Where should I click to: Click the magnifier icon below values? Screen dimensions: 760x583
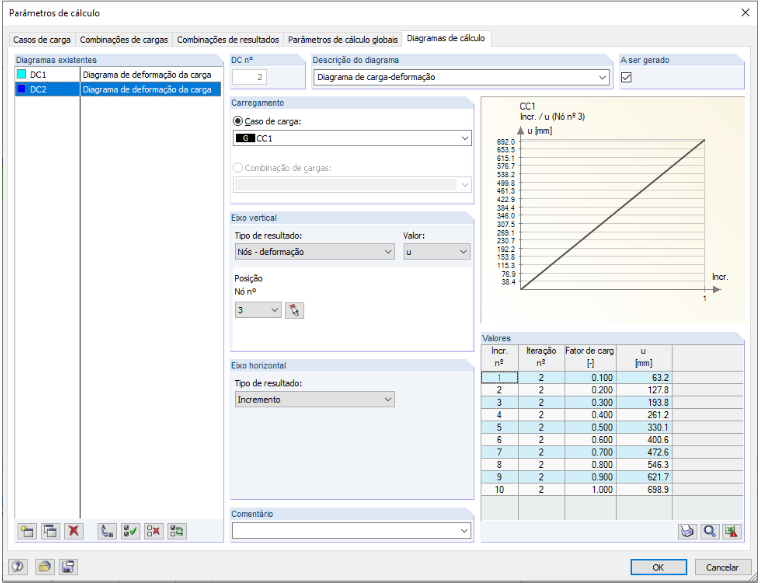pyautogui.click(x=710, y=532)
